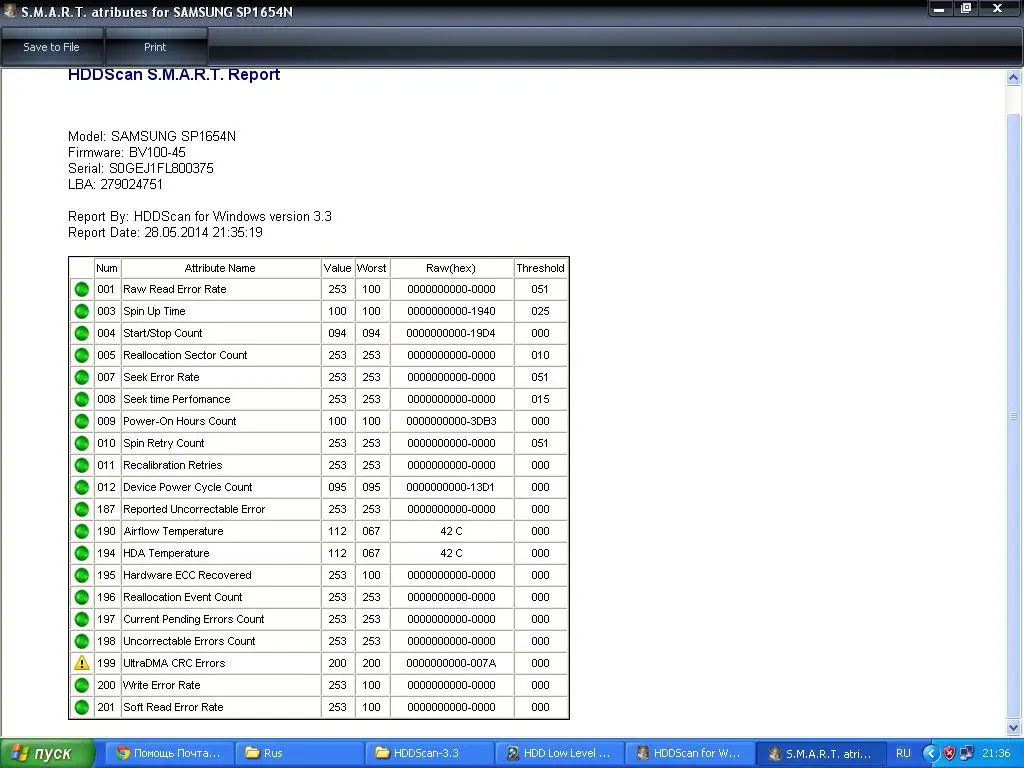Click green status icon for Recalibration Retries
This screenshot has height=768, width=1024.
(x=82, y=465)
